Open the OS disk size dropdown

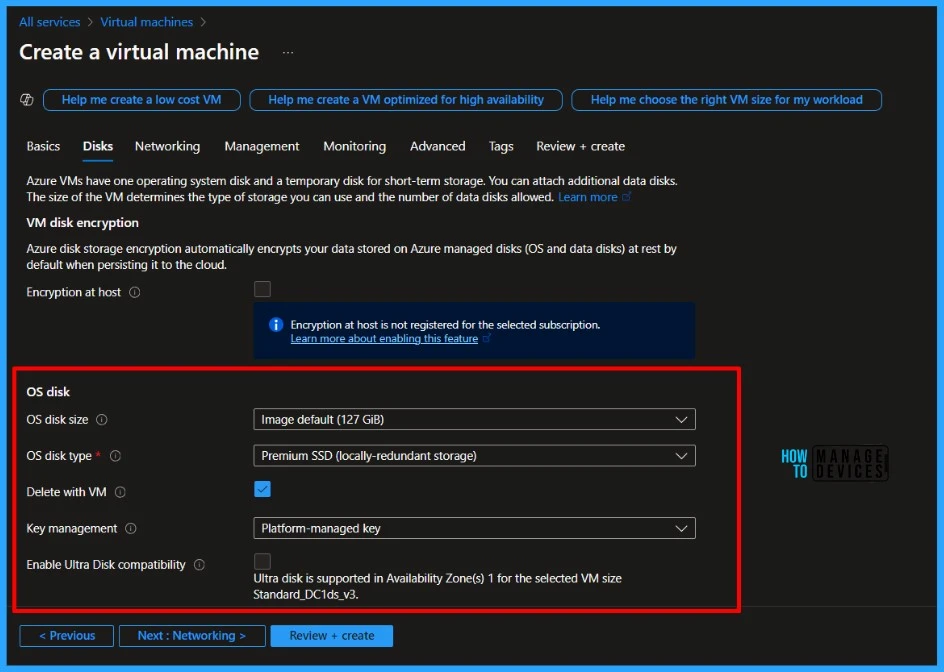tap(474, 420)
